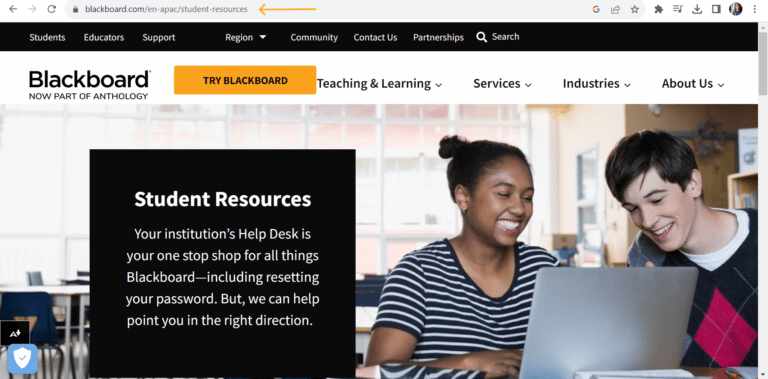Click the shield badge icon at bottom left
The height and width of the screenshot is (379, 768).
pyautogui.click(x=23, y=358)
